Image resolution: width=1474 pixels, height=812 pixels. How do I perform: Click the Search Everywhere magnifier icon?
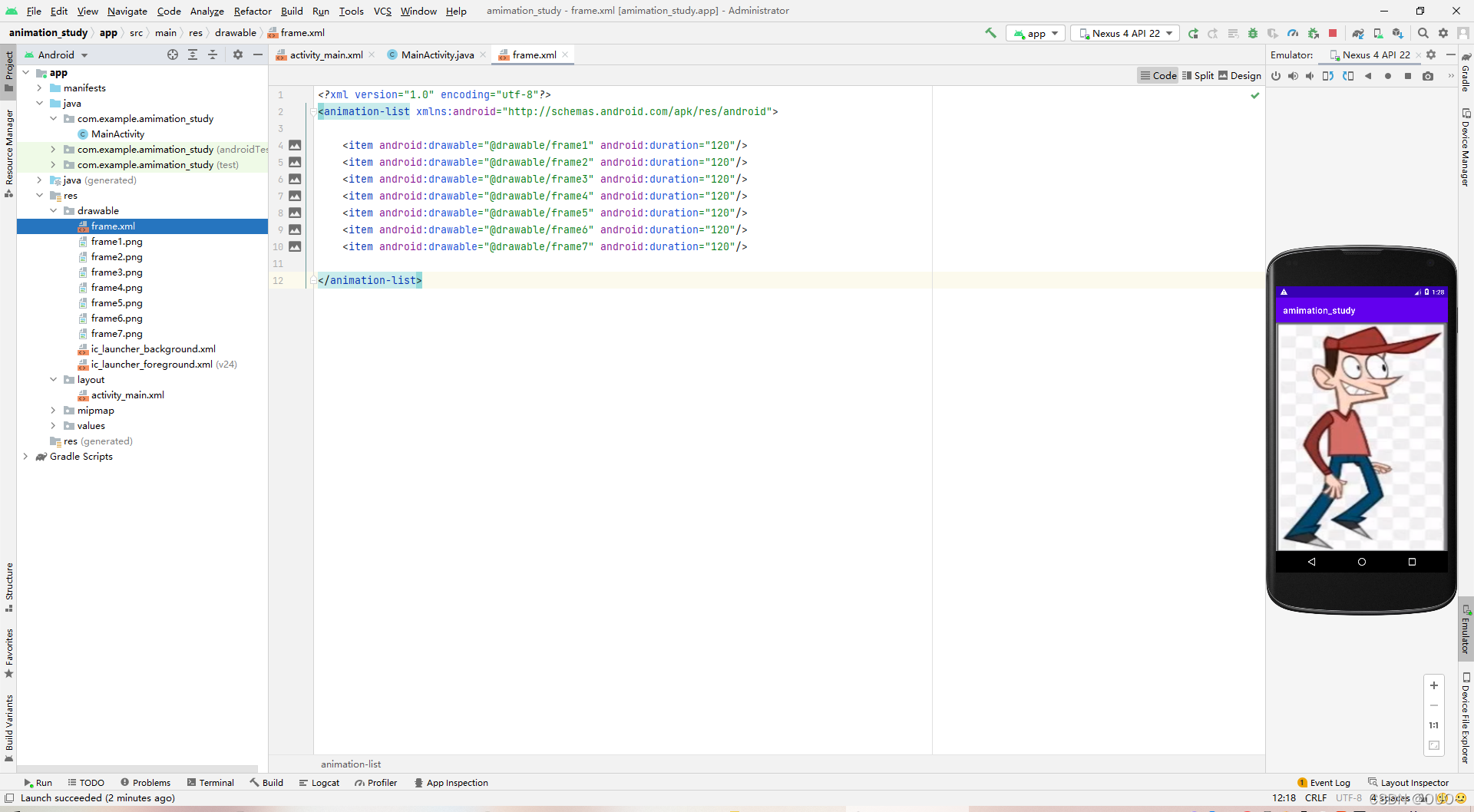[x=1423, y=33]
